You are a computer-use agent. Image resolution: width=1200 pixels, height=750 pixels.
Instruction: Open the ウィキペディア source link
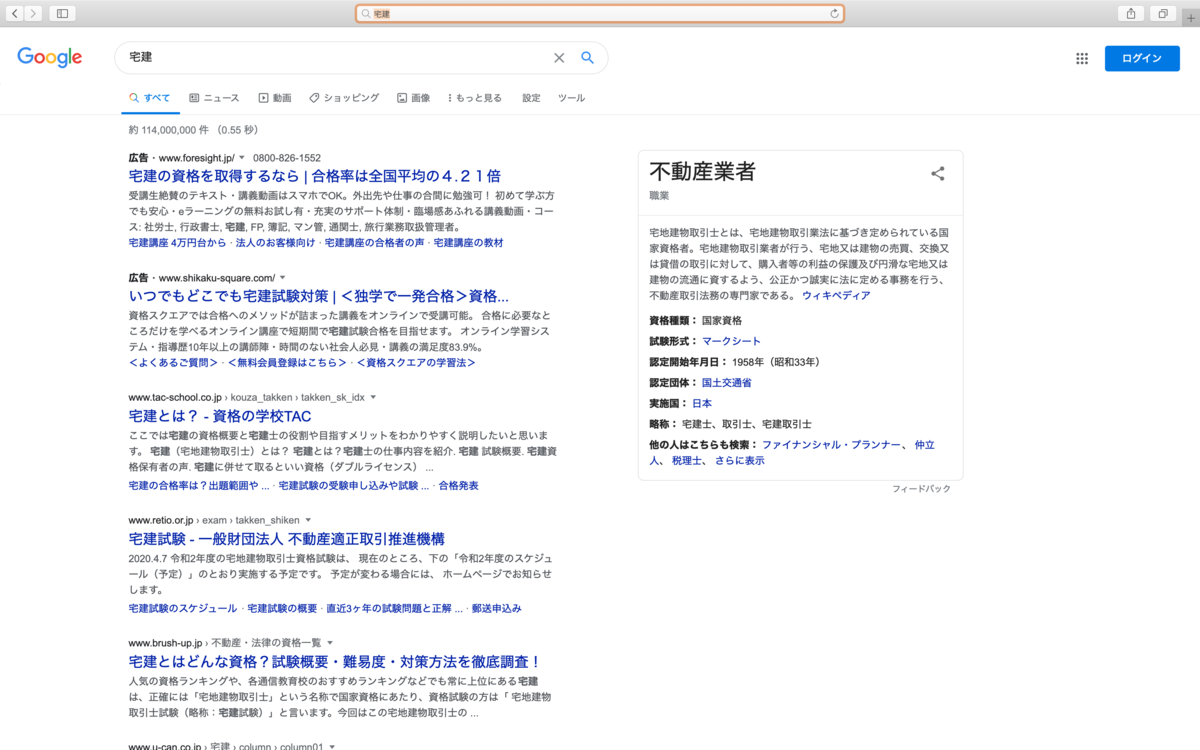(836, 296)
